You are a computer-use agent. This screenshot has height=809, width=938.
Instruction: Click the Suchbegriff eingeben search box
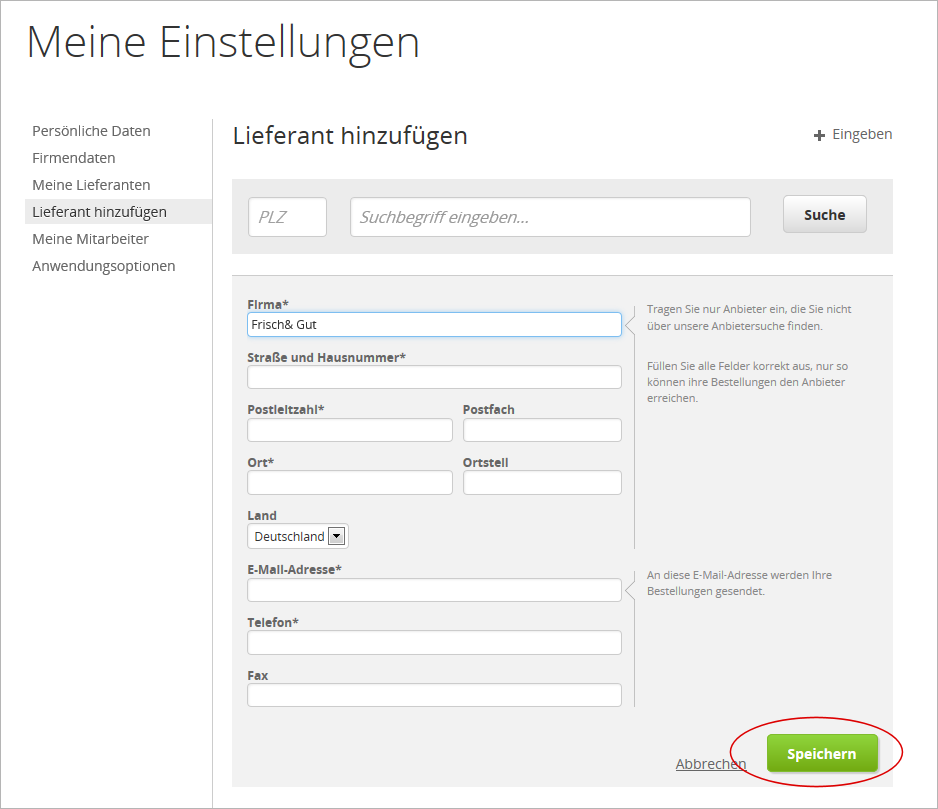coord(550,217)
